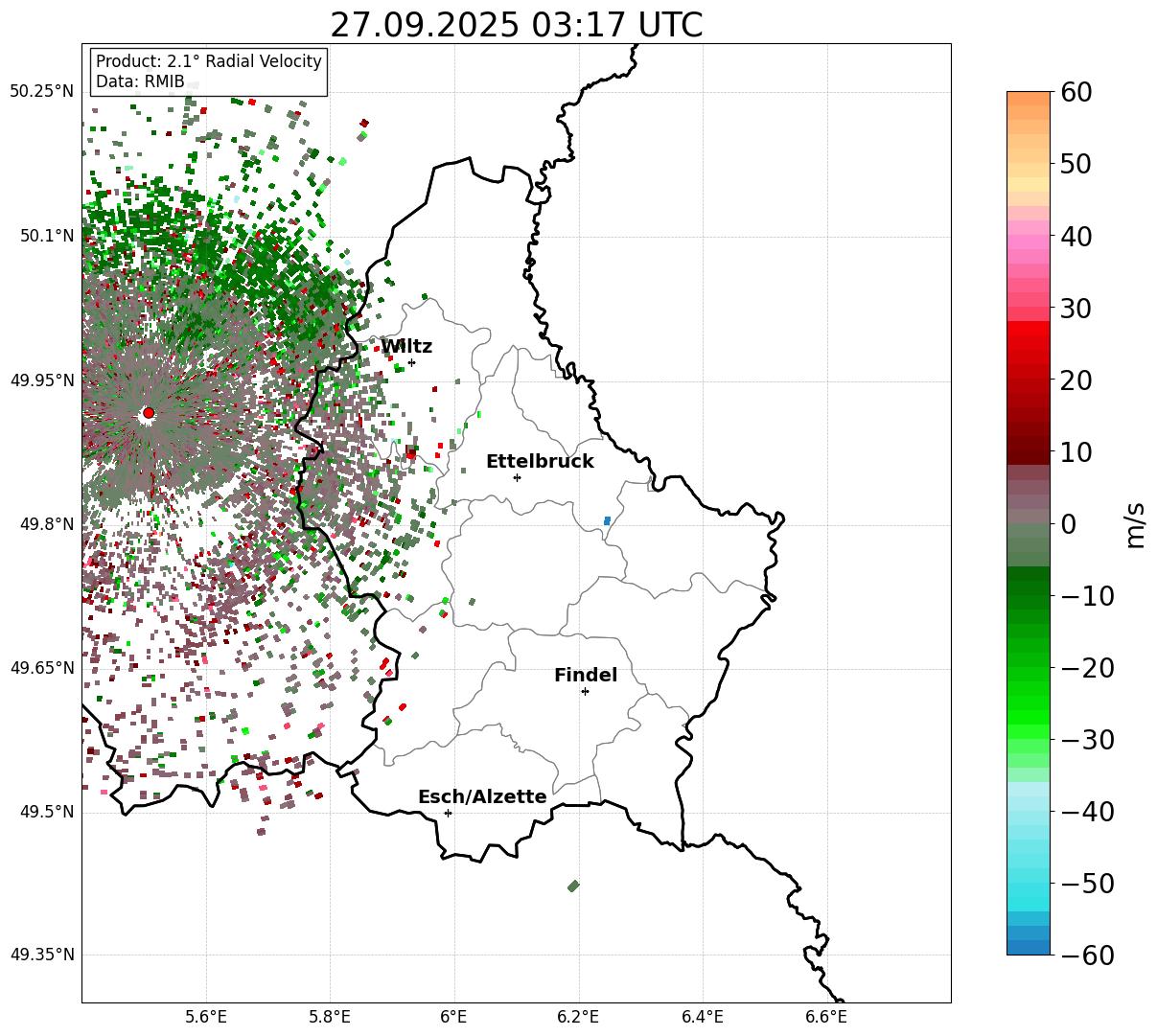Click the colorbar "m/s" unit label
This screenshot has width=1157, height=1036.
(x=1136, y=523)
